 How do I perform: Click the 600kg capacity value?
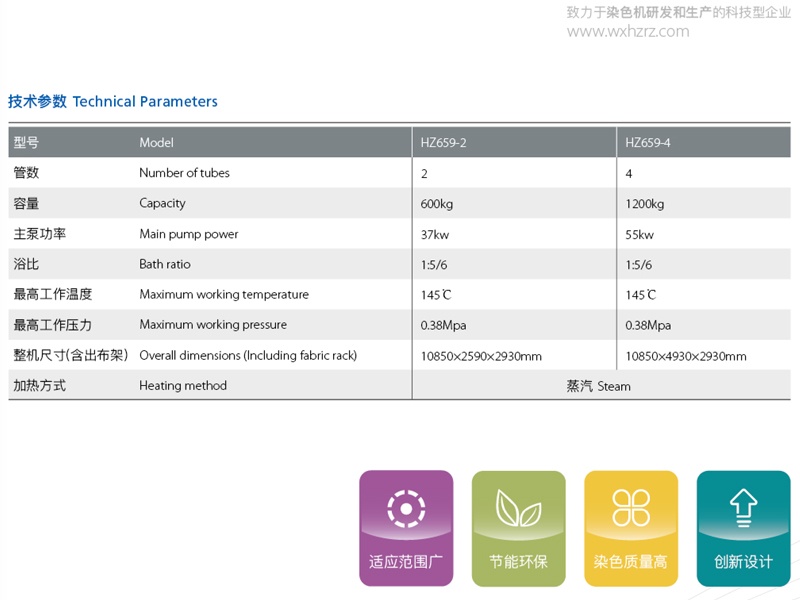[x=437, y=204]
